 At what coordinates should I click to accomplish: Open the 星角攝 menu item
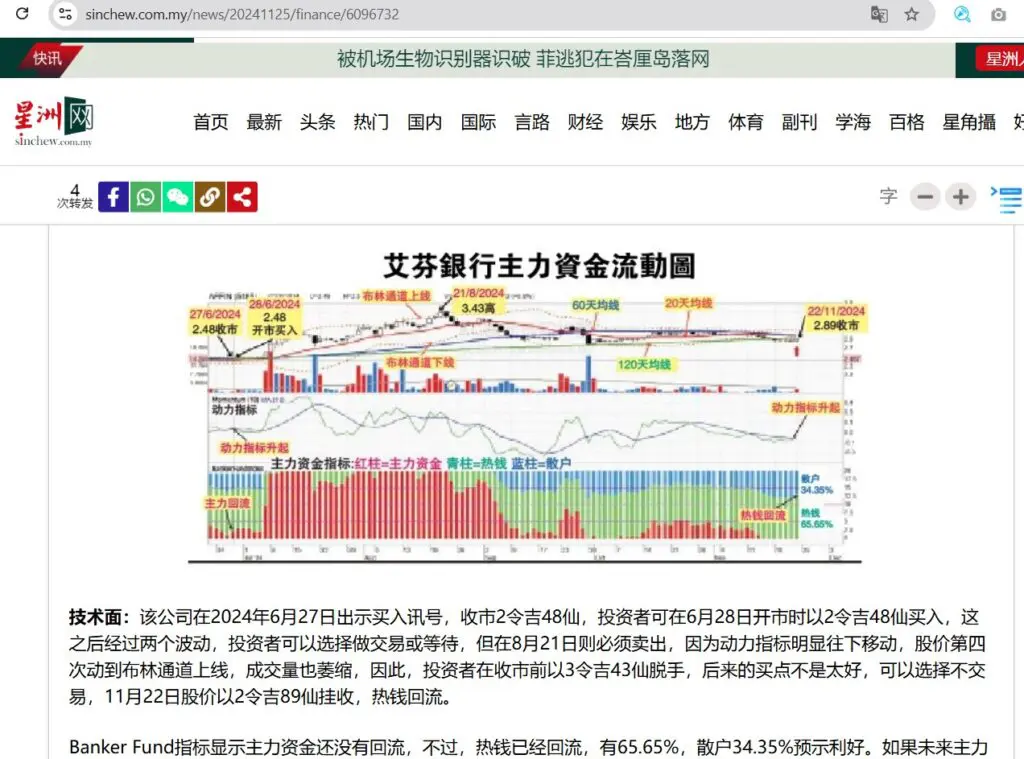(x=969, y=121)
